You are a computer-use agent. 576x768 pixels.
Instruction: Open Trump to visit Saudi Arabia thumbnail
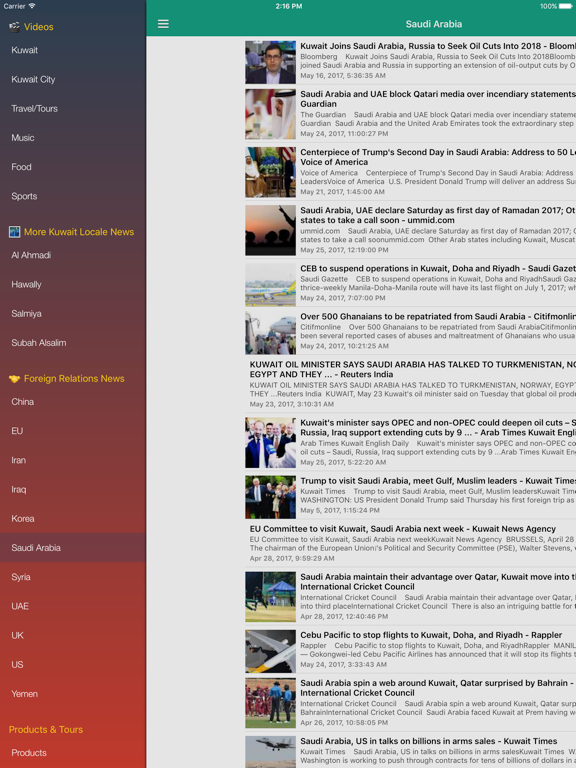click(x=270, y=497)
